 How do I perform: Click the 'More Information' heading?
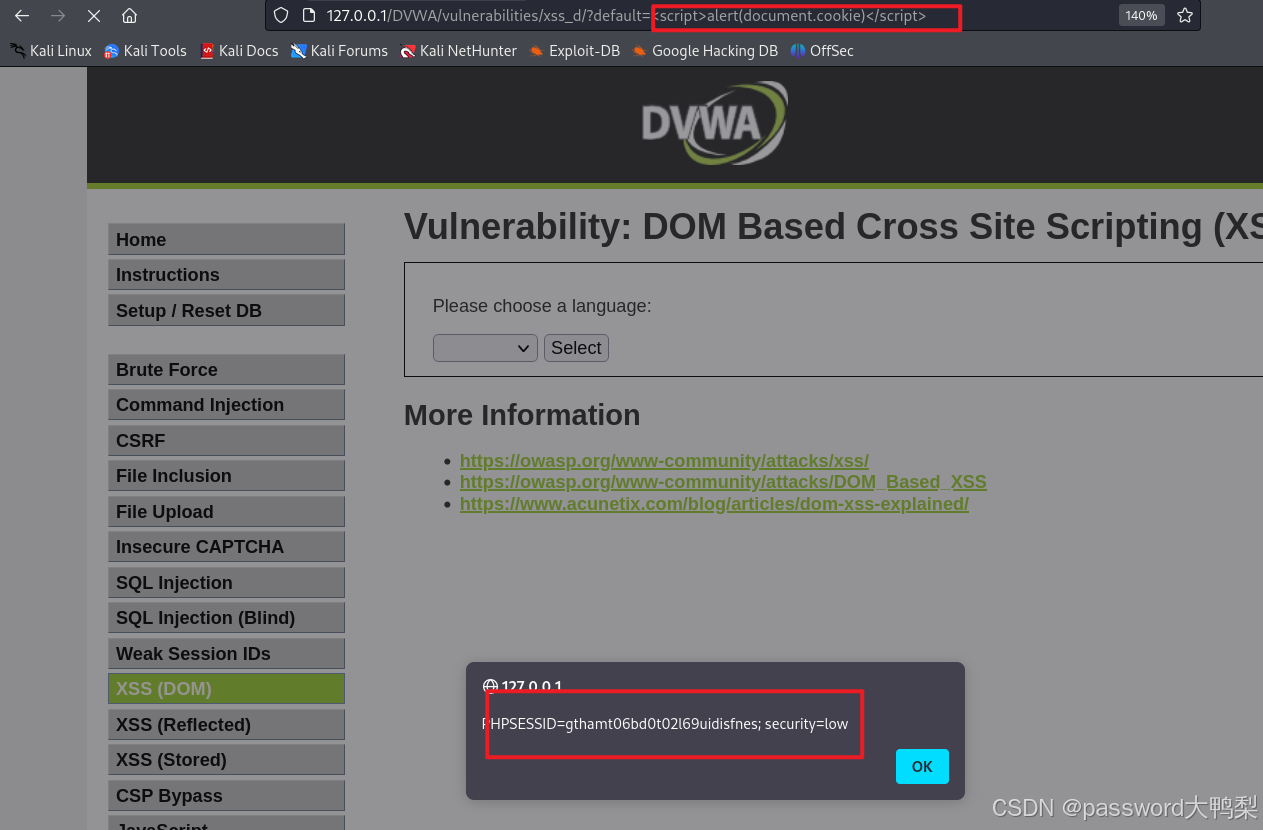(x=522, y=415)
